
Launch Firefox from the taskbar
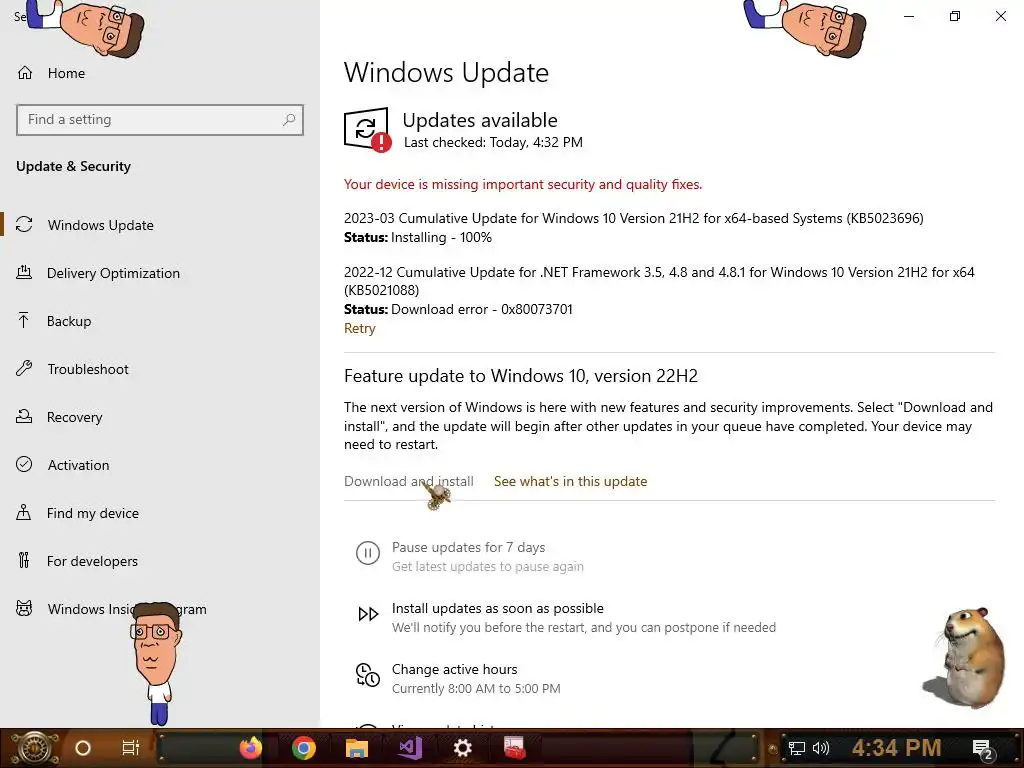point(251,748)
